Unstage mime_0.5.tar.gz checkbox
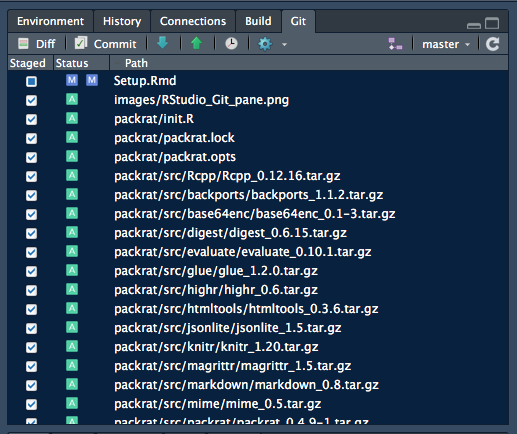The height and width of the screenshot is (434, 517). pyautogui.click(x=32, y=404)
